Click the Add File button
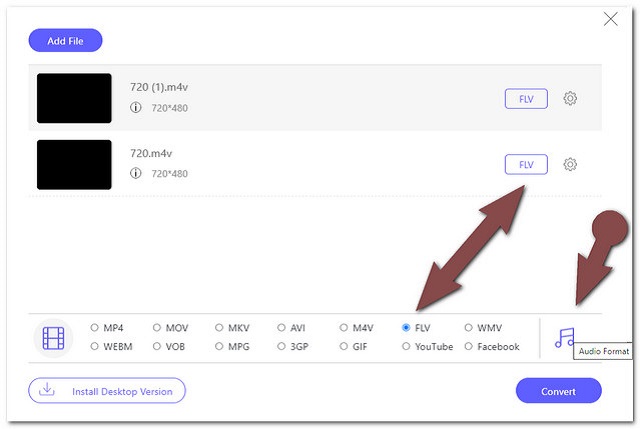Viewport: 640px width, 429px height. (65, 40)
